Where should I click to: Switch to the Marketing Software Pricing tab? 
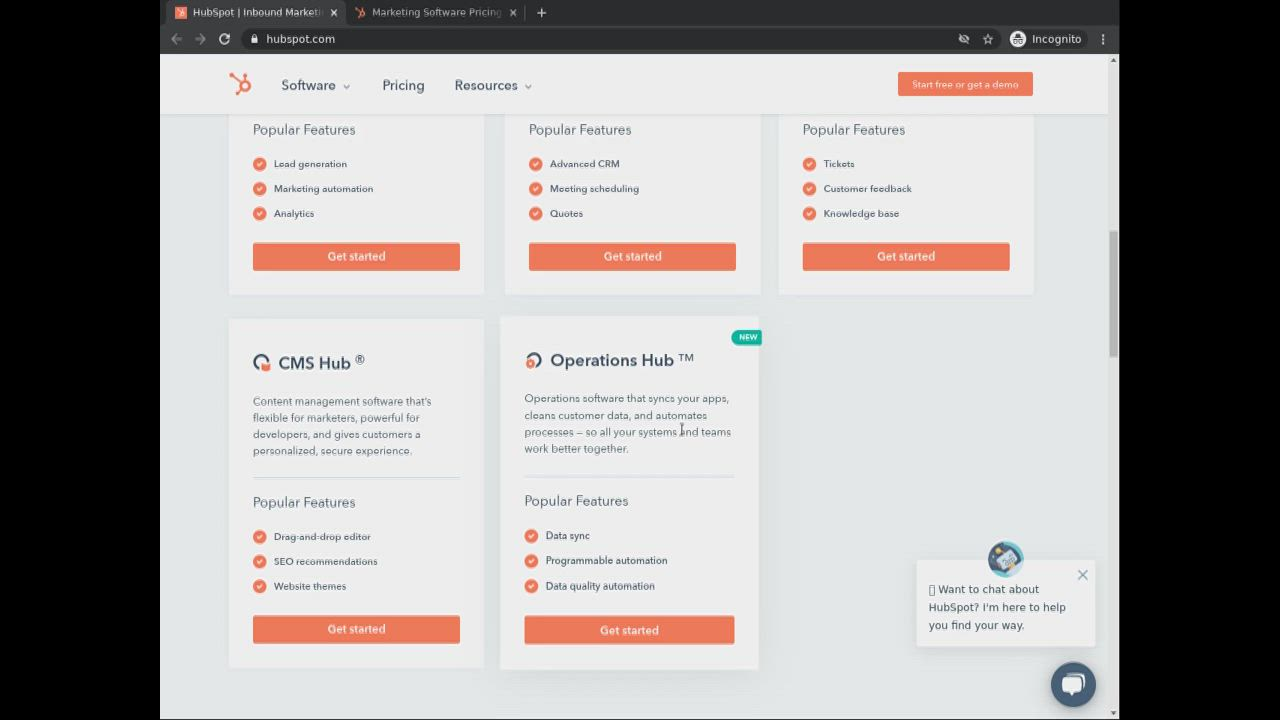[436, 12]
